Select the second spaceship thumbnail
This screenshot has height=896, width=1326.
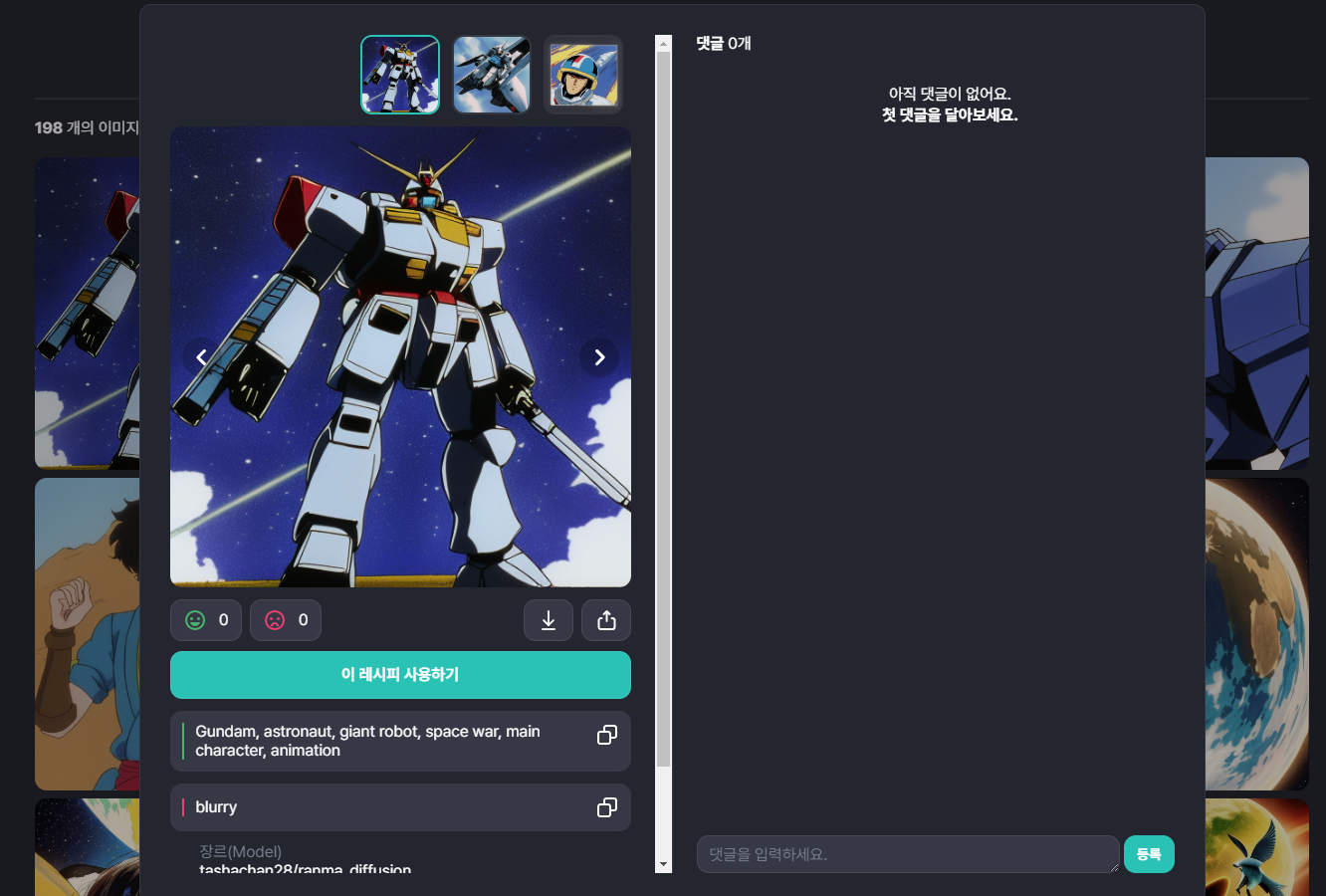[492, 75]
